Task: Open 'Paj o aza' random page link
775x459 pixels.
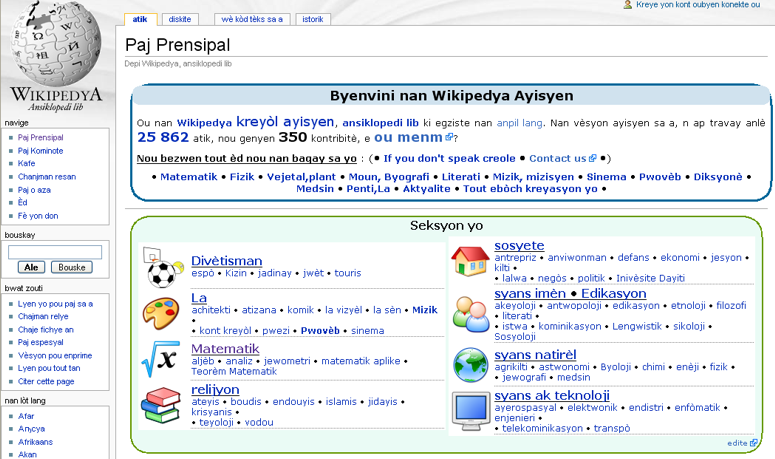Action: [x=34, y=190]
